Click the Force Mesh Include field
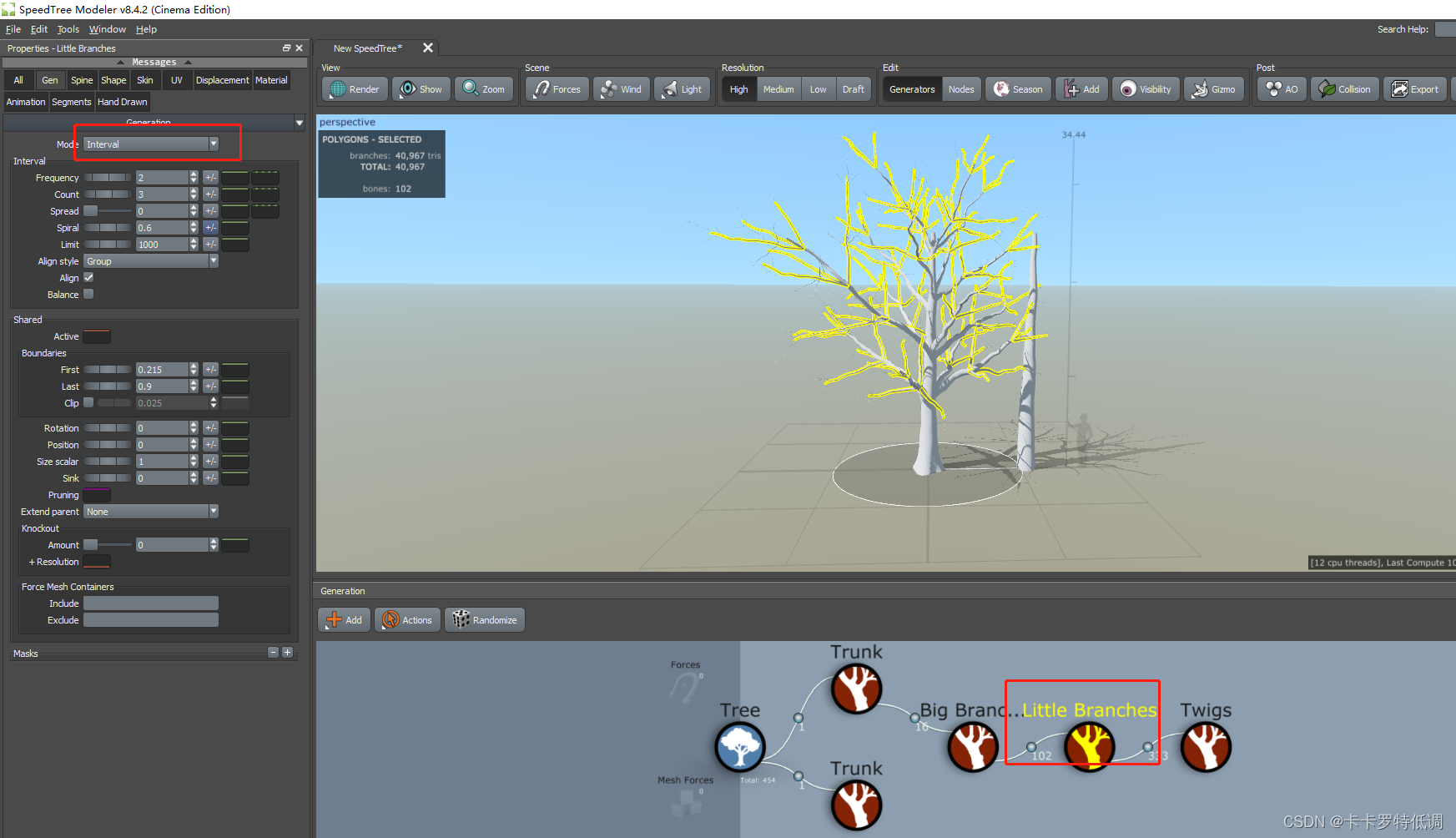Screen dimensions: 1456x838 coord(150,603)
